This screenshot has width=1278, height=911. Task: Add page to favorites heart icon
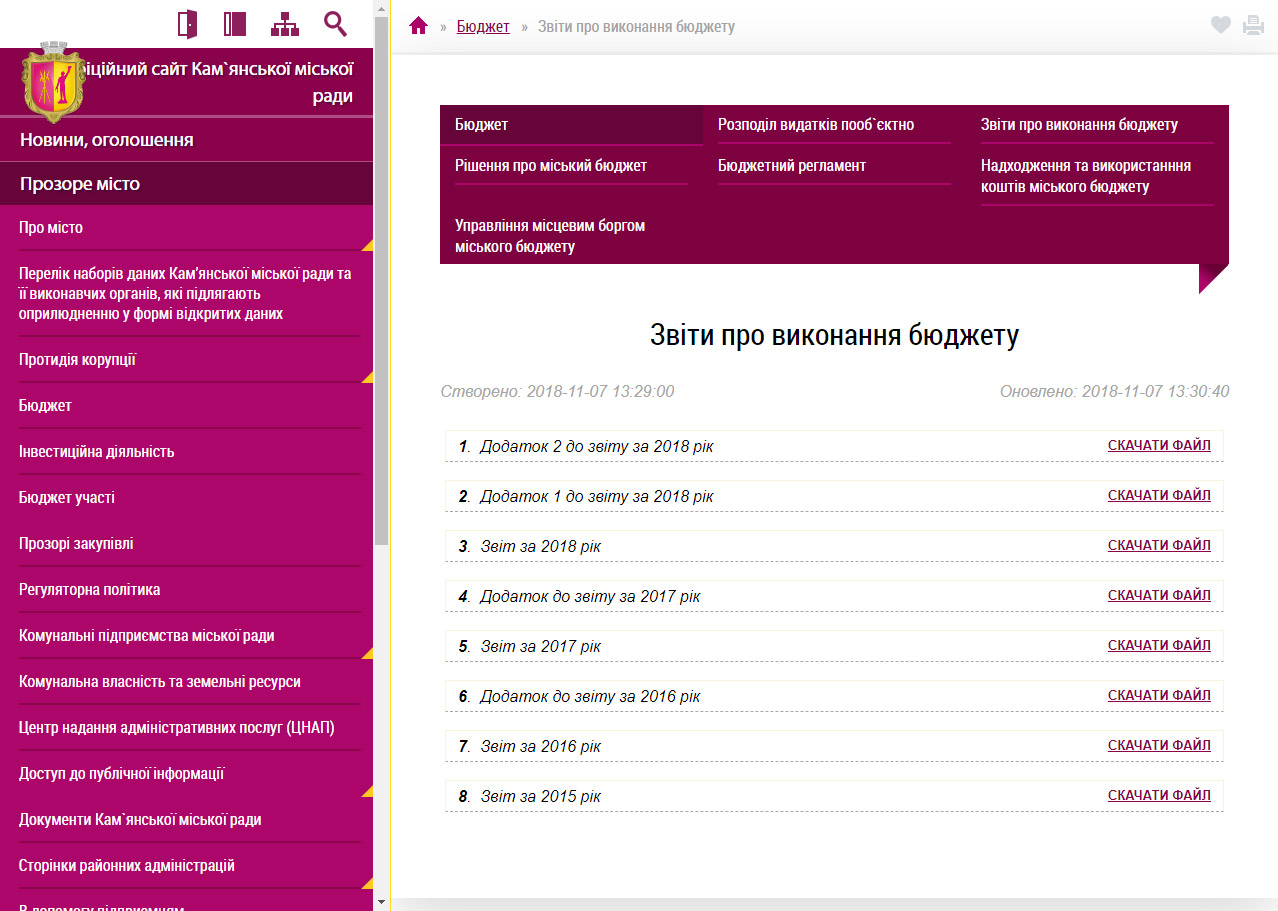click(x=1220, y=26)
